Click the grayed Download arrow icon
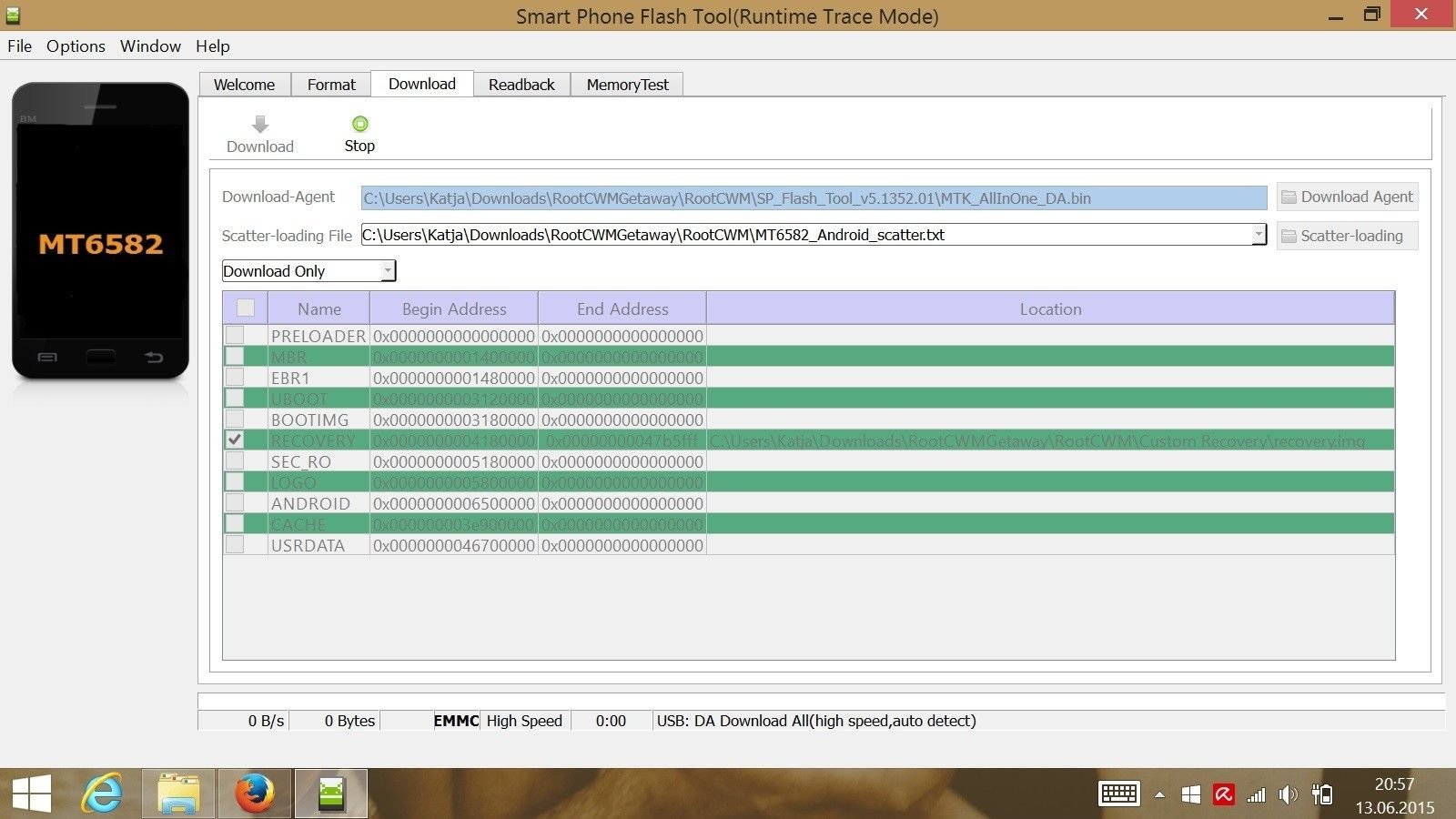1456x819 pixels. [x=260, y=125]
